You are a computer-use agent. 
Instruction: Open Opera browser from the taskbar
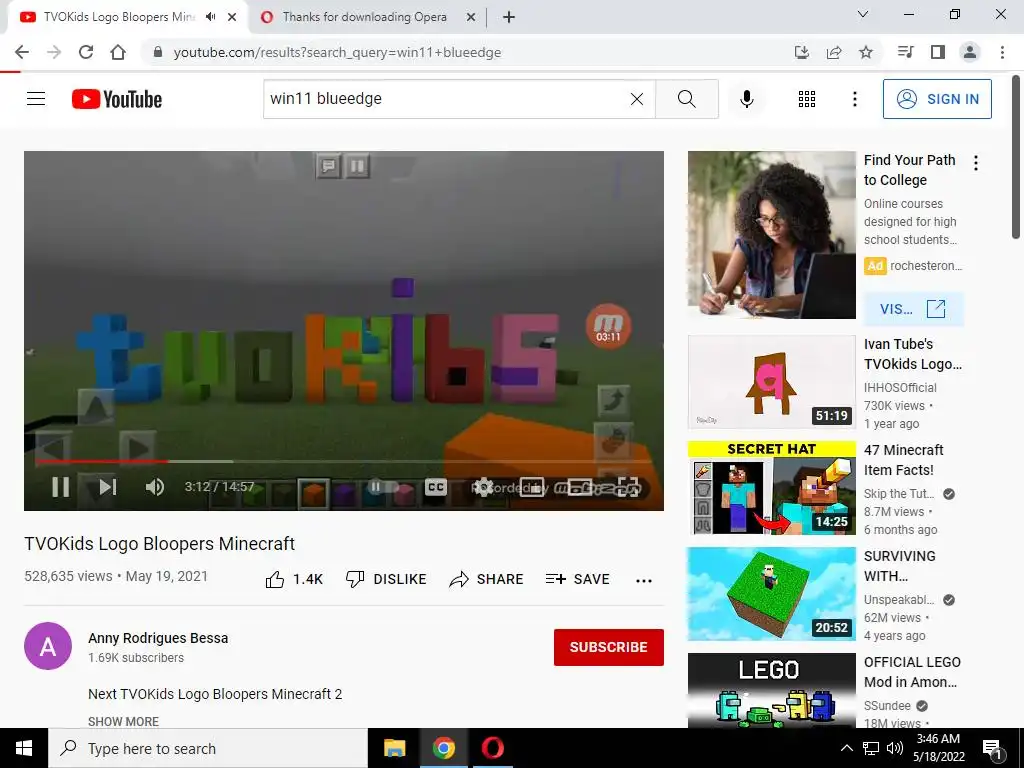tap(492, 748)
